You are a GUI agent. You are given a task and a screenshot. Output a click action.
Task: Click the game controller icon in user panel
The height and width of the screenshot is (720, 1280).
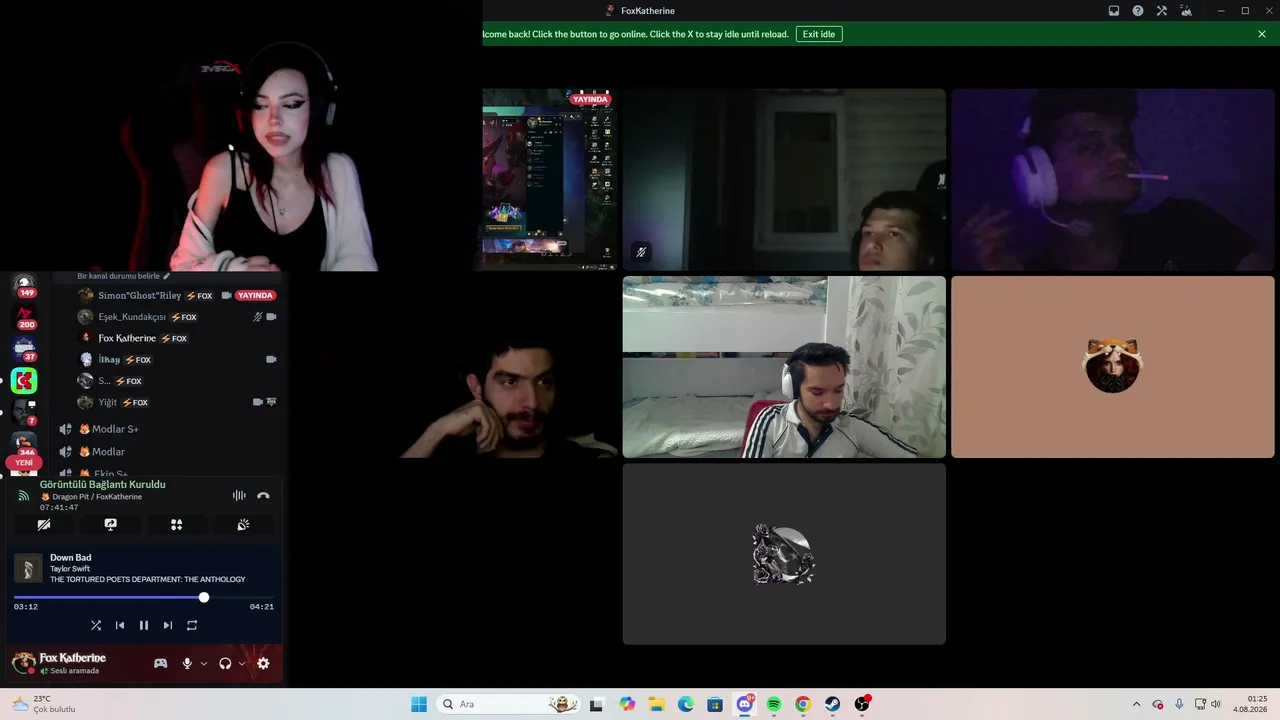click(160, 663)
